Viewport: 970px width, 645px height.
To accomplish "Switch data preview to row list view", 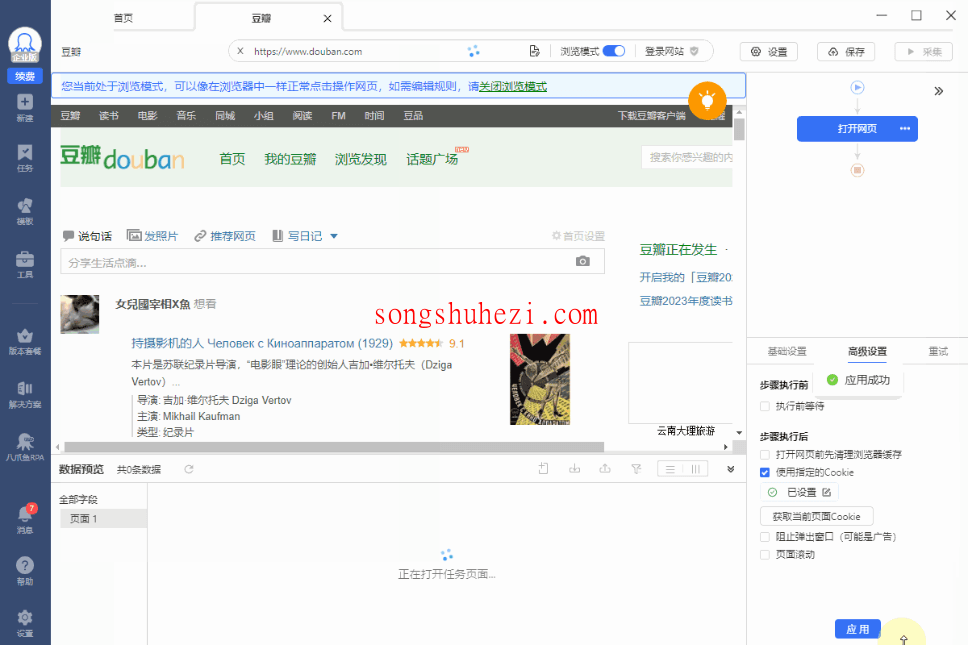I will (670, 469).
